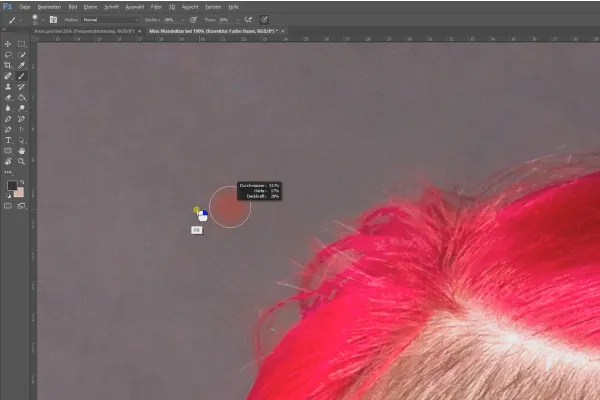Close the Miss Wandelbar document tab
The image size is (600, 400).
[x=283, y=31]
